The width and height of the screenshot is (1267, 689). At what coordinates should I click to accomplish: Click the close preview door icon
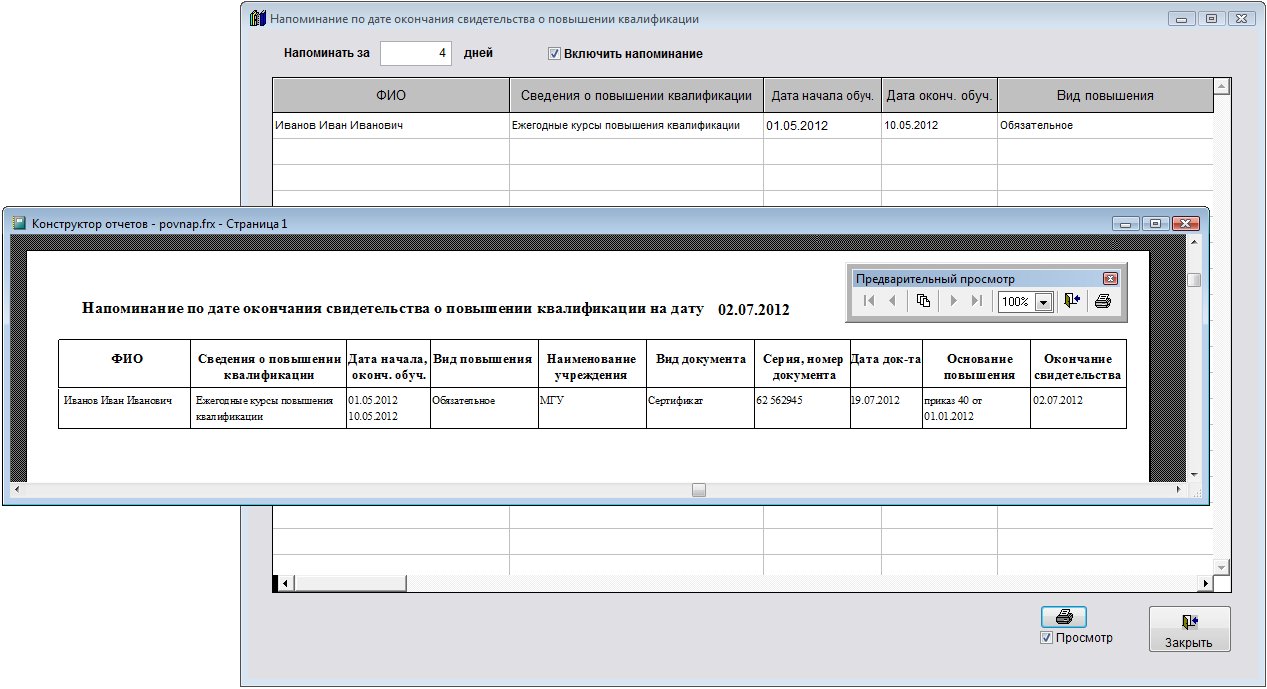pyautogui.click(x=1072, y=301)
